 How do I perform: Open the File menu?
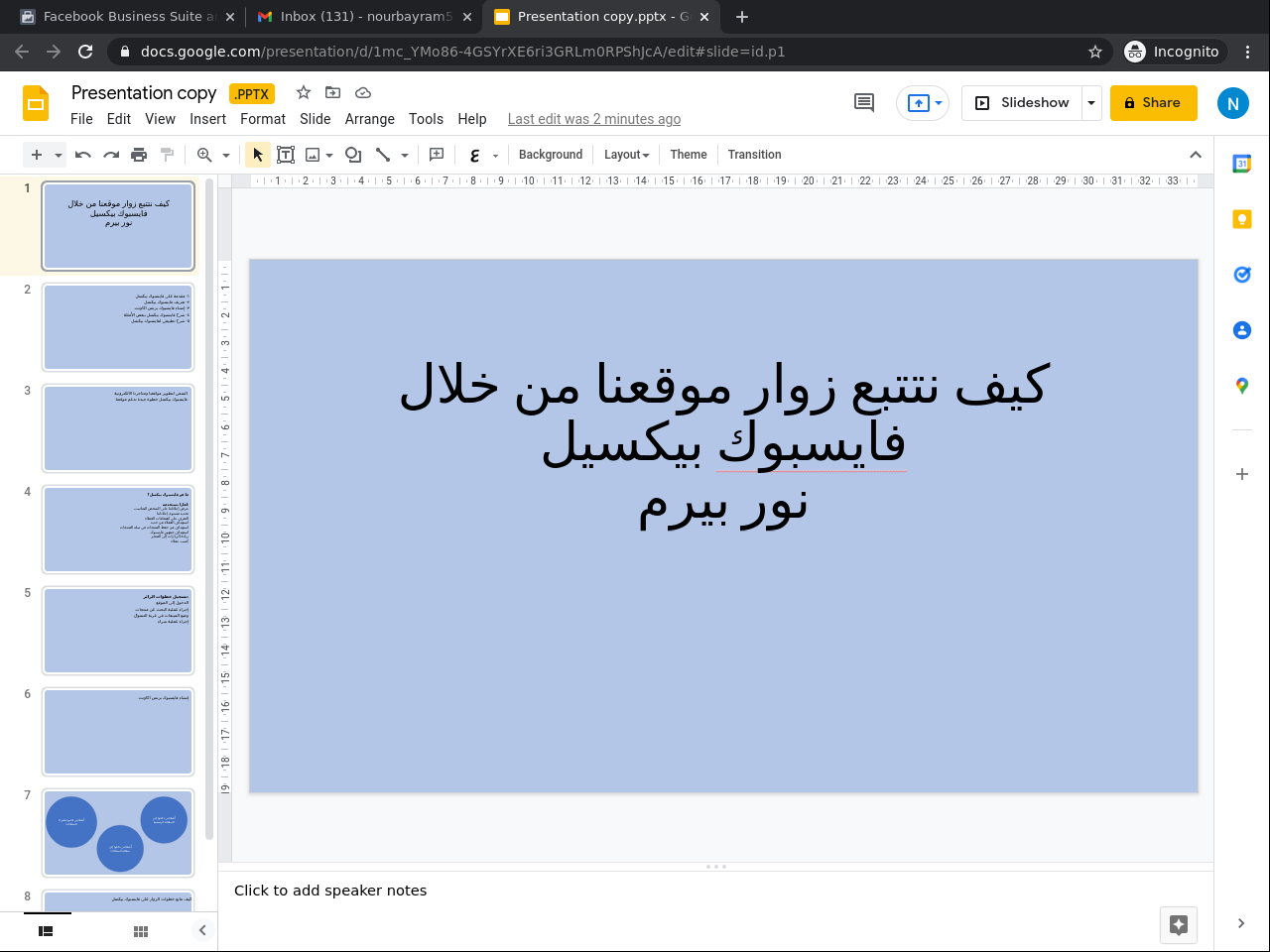[x=81, y=119]
